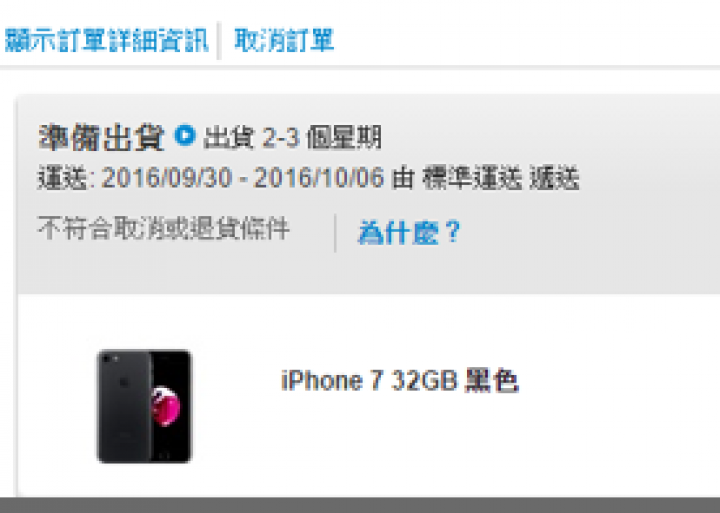The image size is (720, 513).
Task: Click the rear camera on the iPhone image
Action: click(x=107, y=359)
